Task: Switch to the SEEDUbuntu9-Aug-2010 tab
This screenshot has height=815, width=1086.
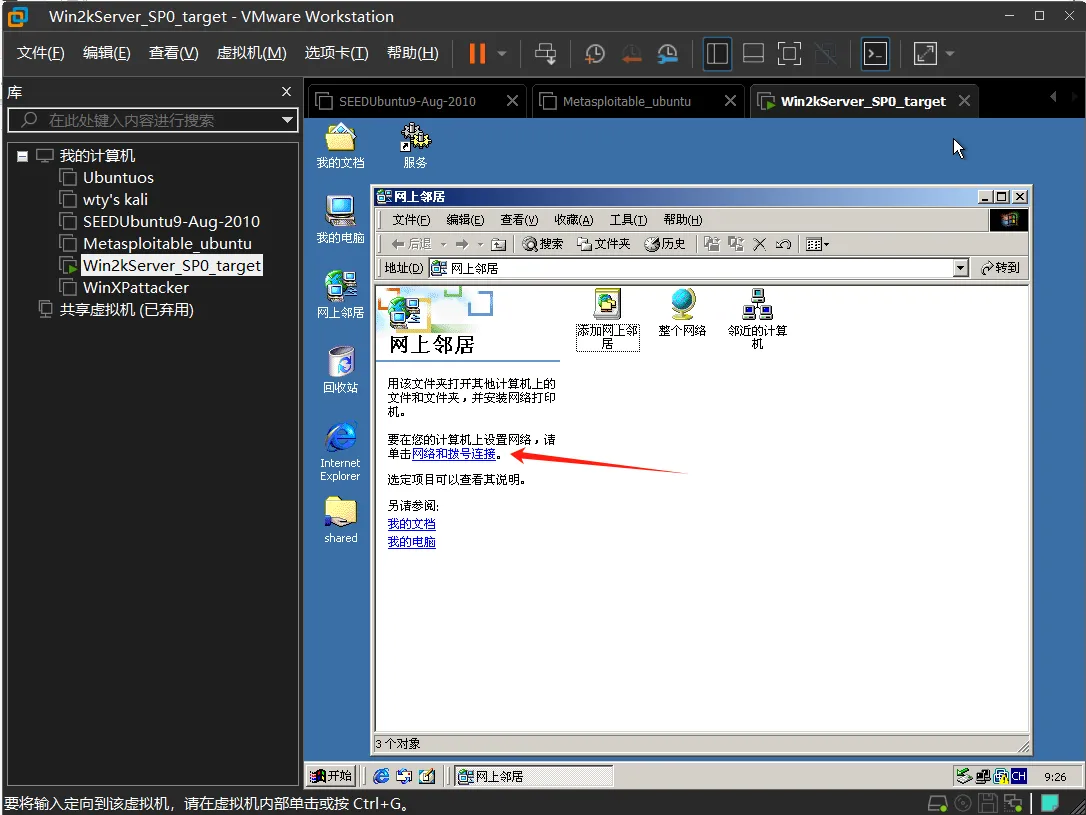Action: 407,102
